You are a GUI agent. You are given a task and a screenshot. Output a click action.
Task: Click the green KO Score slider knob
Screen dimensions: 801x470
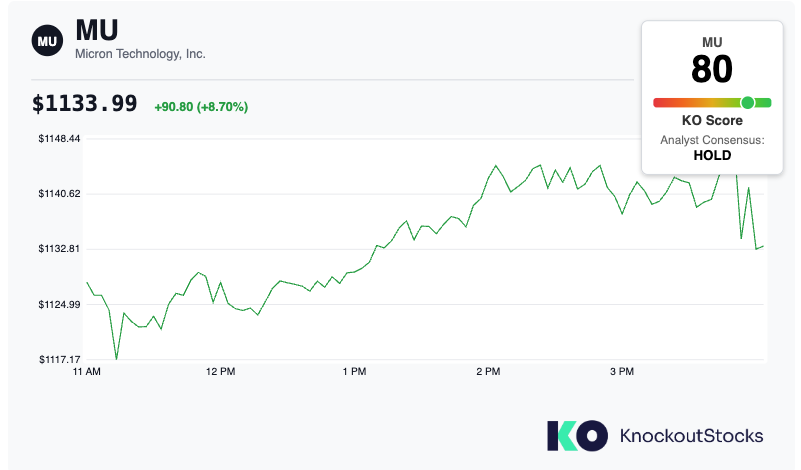747,103
